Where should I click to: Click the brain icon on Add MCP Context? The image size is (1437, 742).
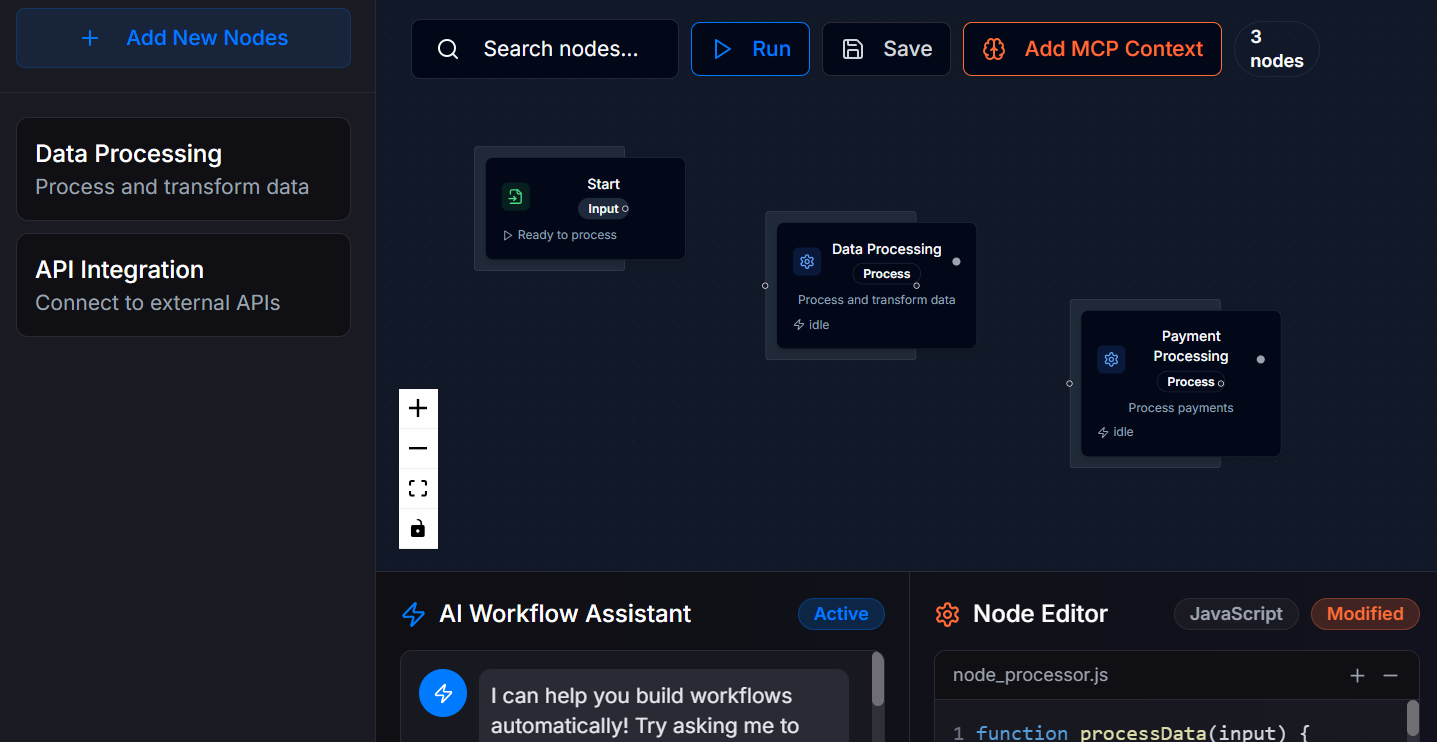tap(994, 49)
